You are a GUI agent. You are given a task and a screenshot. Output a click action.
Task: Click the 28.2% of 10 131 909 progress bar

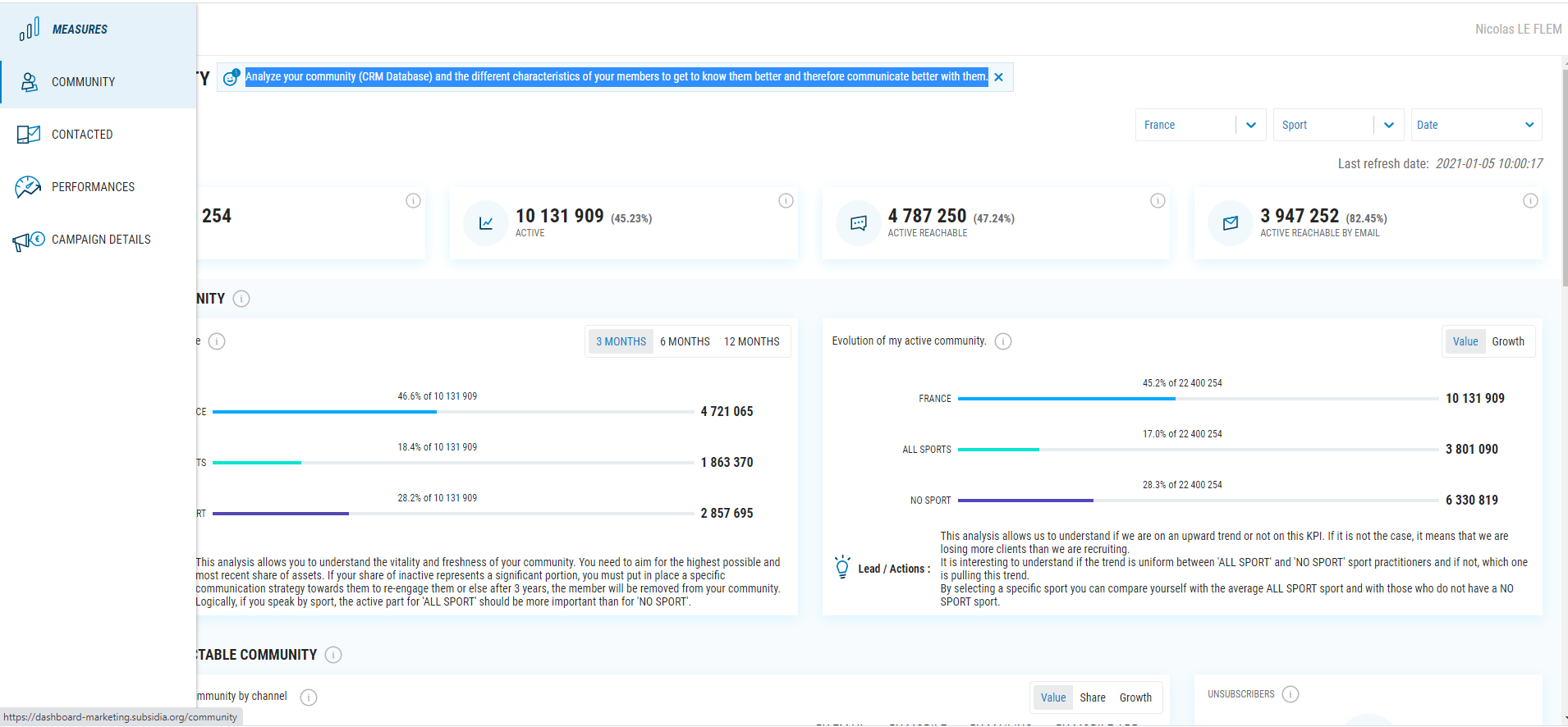click(453, 514)
